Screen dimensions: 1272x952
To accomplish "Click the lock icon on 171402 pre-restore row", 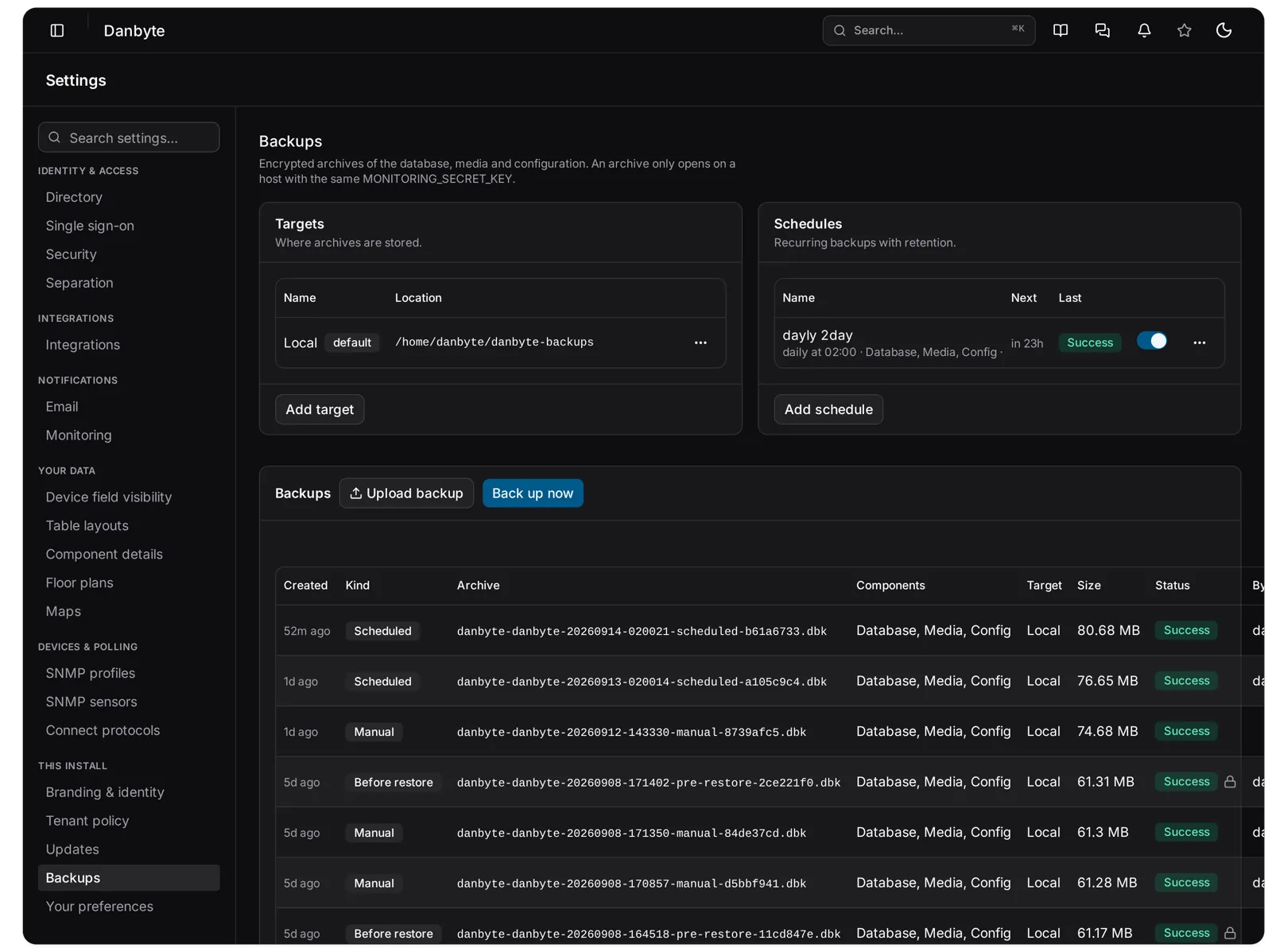I will [1230, 782].
